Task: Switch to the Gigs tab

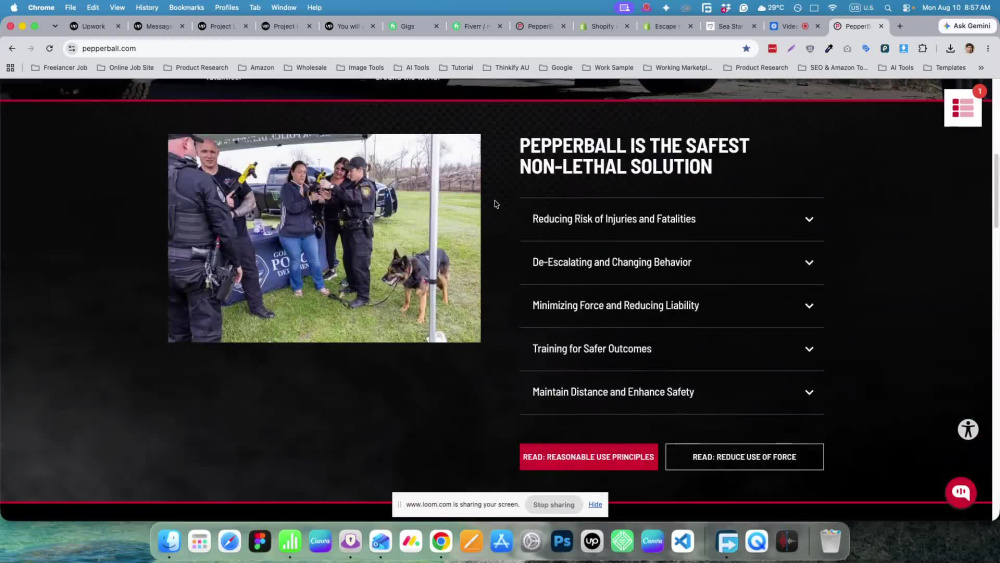Action: coord(413,26)
